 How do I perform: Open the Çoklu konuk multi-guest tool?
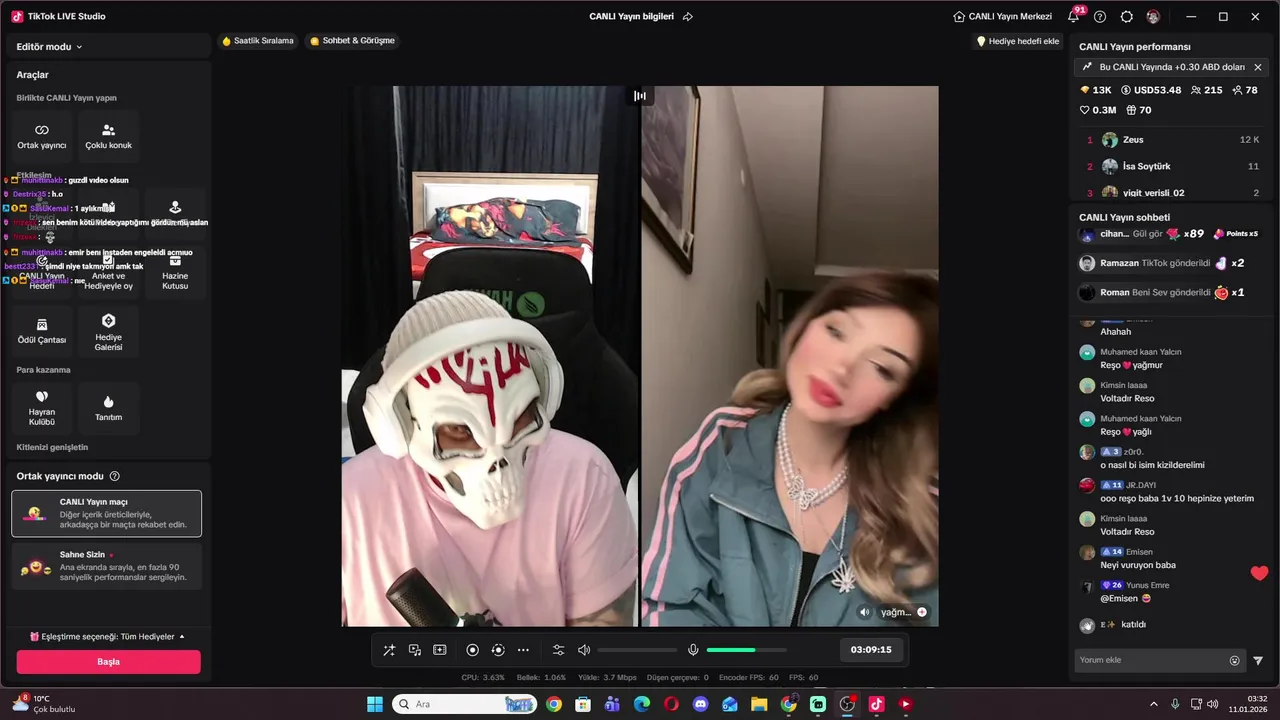[108, 136]
